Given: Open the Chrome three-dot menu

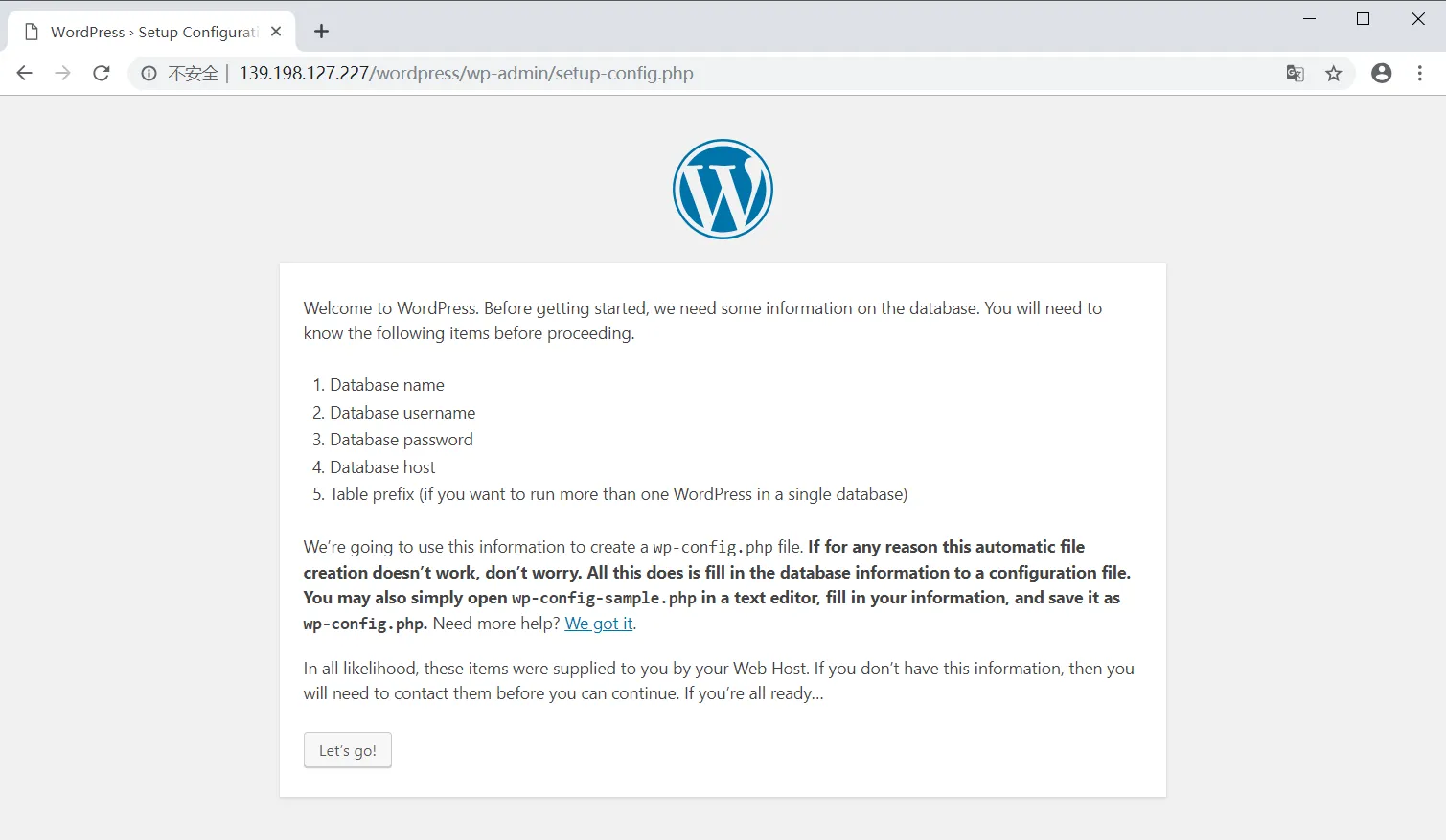Looking at the screenshot, I should tap(1420, 73).
